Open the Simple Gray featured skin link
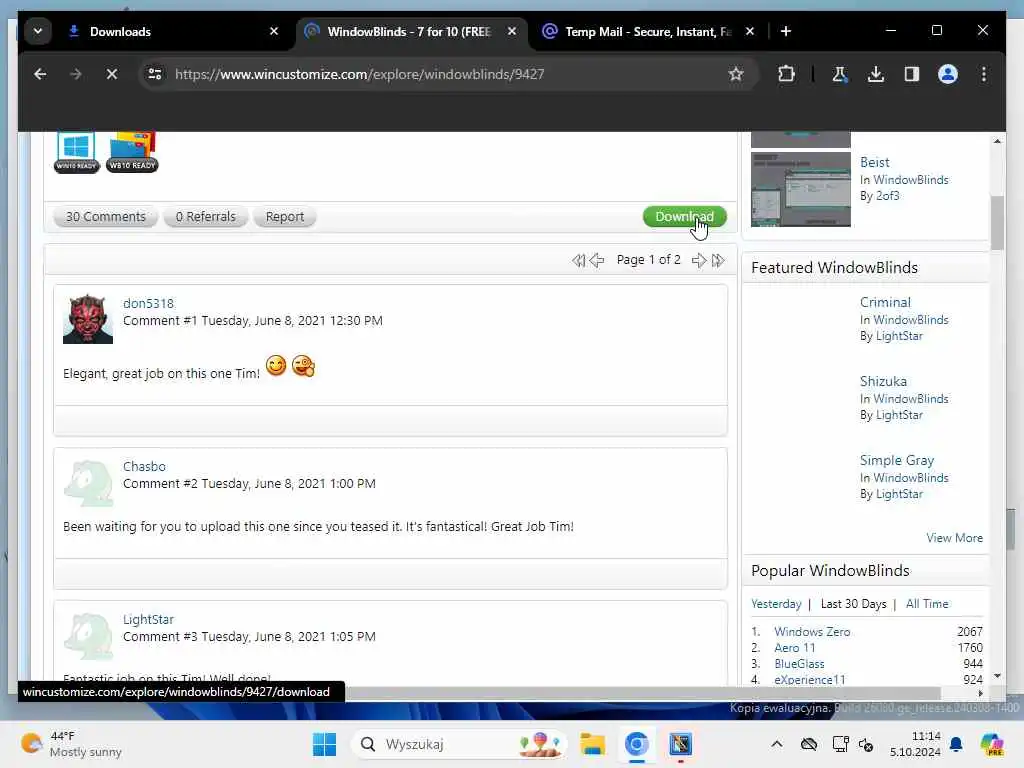This screenshot has height=768, width=1024. 897,460
